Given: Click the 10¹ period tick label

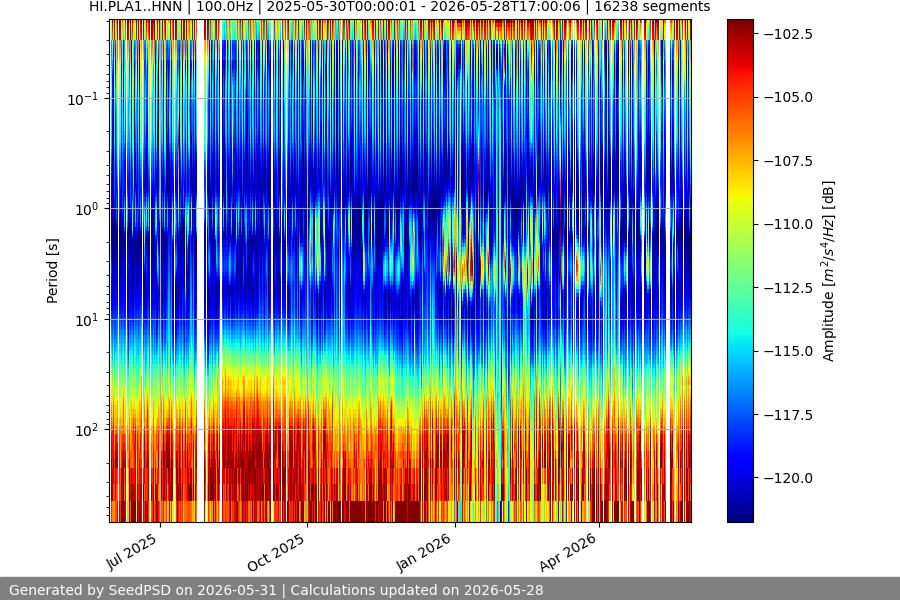Looking at the screenshot, I should (87, 320).
